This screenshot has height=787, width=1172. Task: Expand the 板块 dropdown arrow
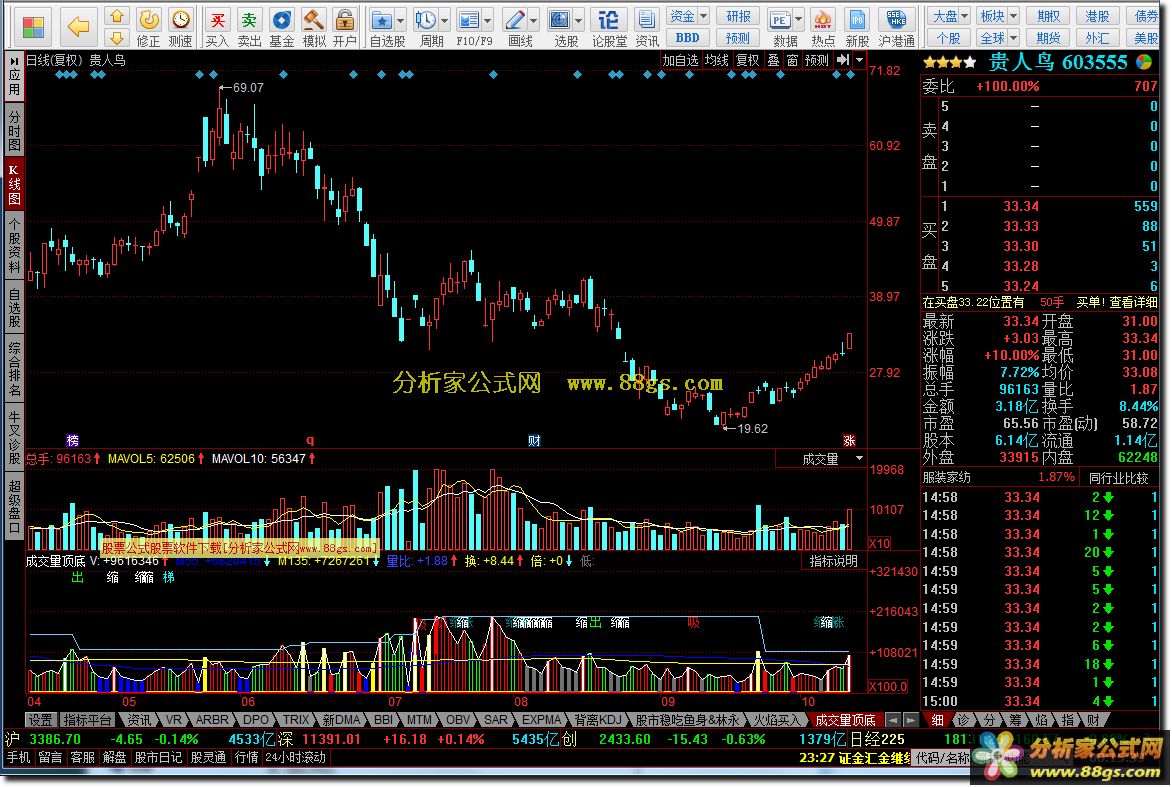pos(1013,16)
